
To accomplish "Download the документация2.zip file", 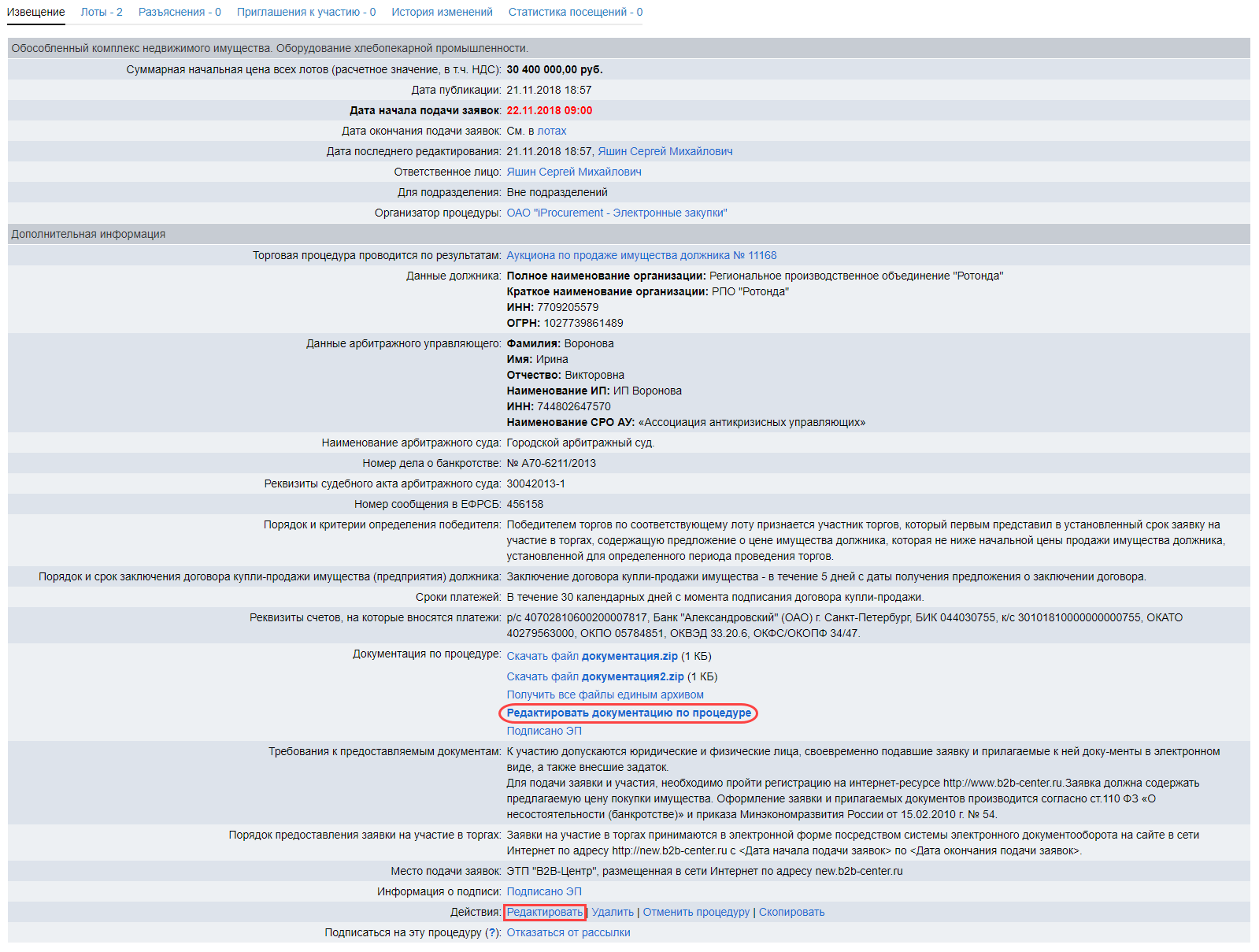I will (x=595, y=676).
